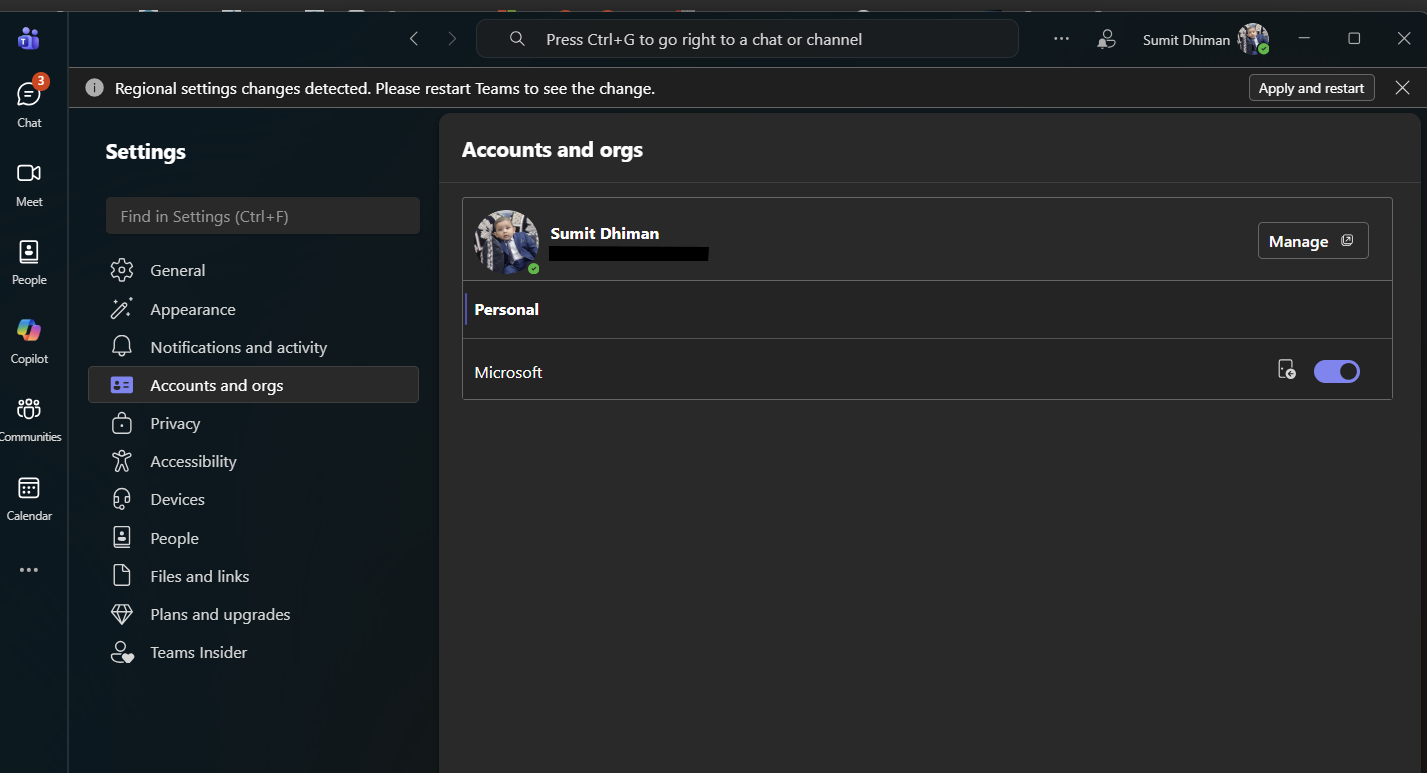This screenshot has height=773, width=1427.
Task: Click the notifications bell person icon
Action: pos(1106,39)
